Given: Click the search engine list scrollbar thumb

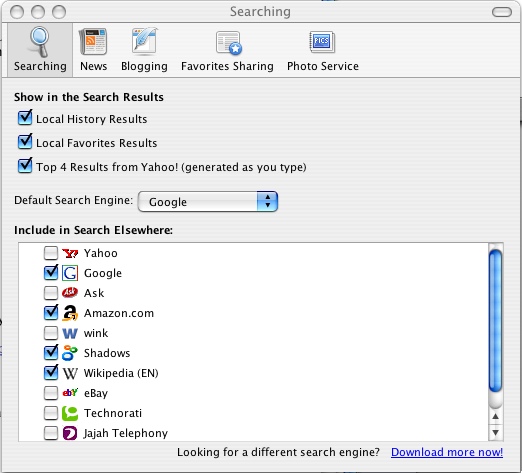Looking at the screenshot, I should (496, 321).
